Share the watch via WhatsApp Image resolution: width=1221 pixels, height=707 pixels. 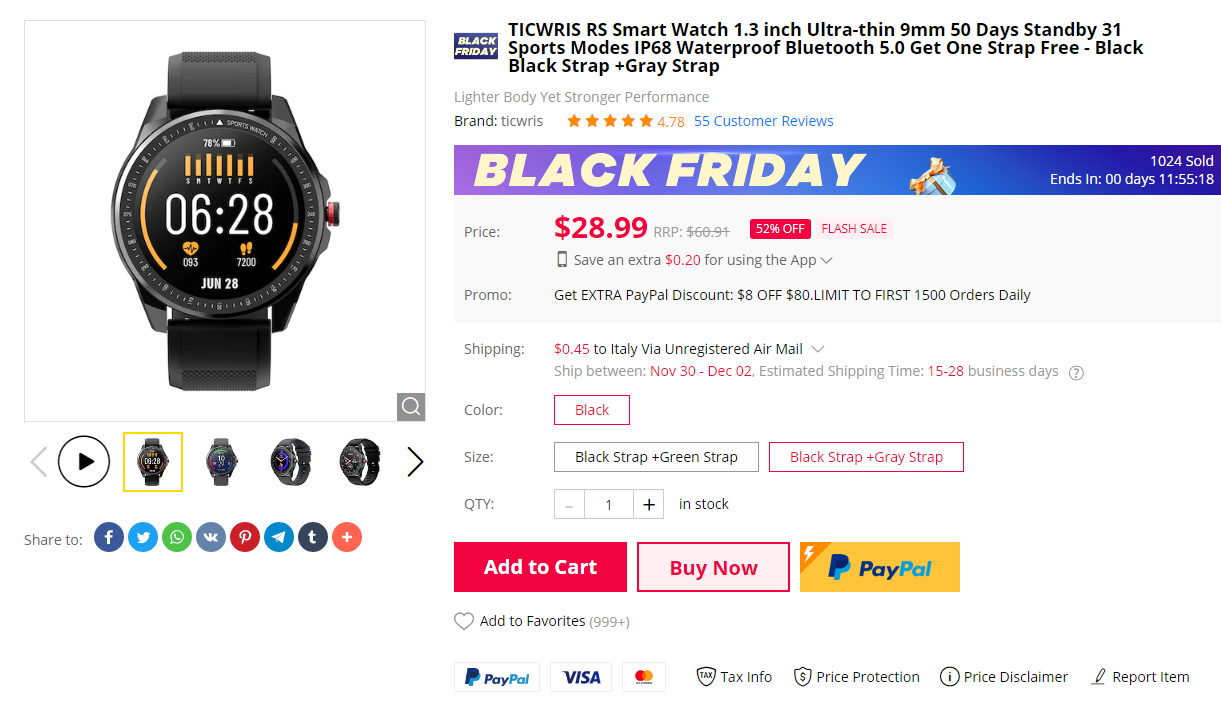176,537
